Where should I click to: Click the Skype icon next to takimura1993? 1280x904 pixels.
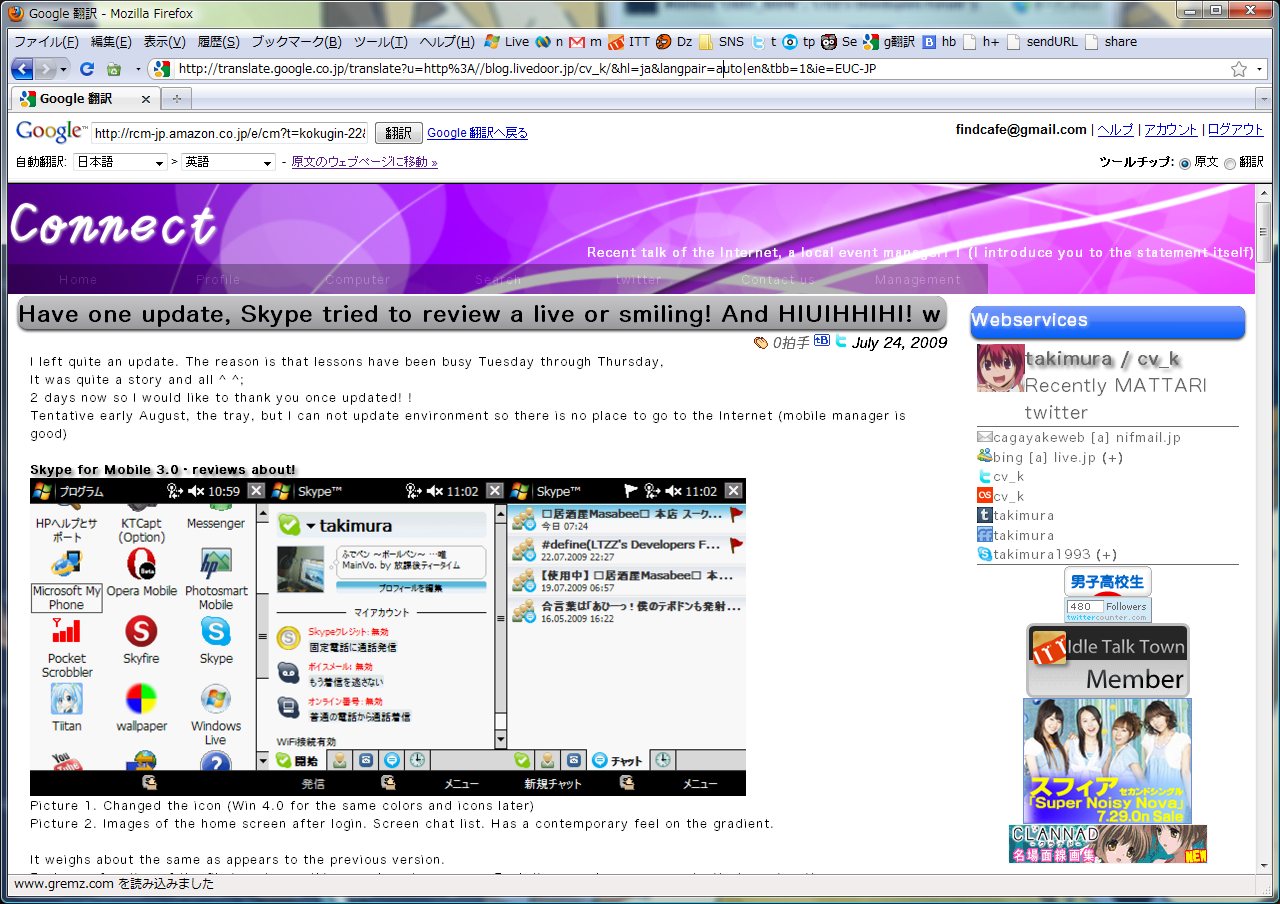click(x=984, y=554)
